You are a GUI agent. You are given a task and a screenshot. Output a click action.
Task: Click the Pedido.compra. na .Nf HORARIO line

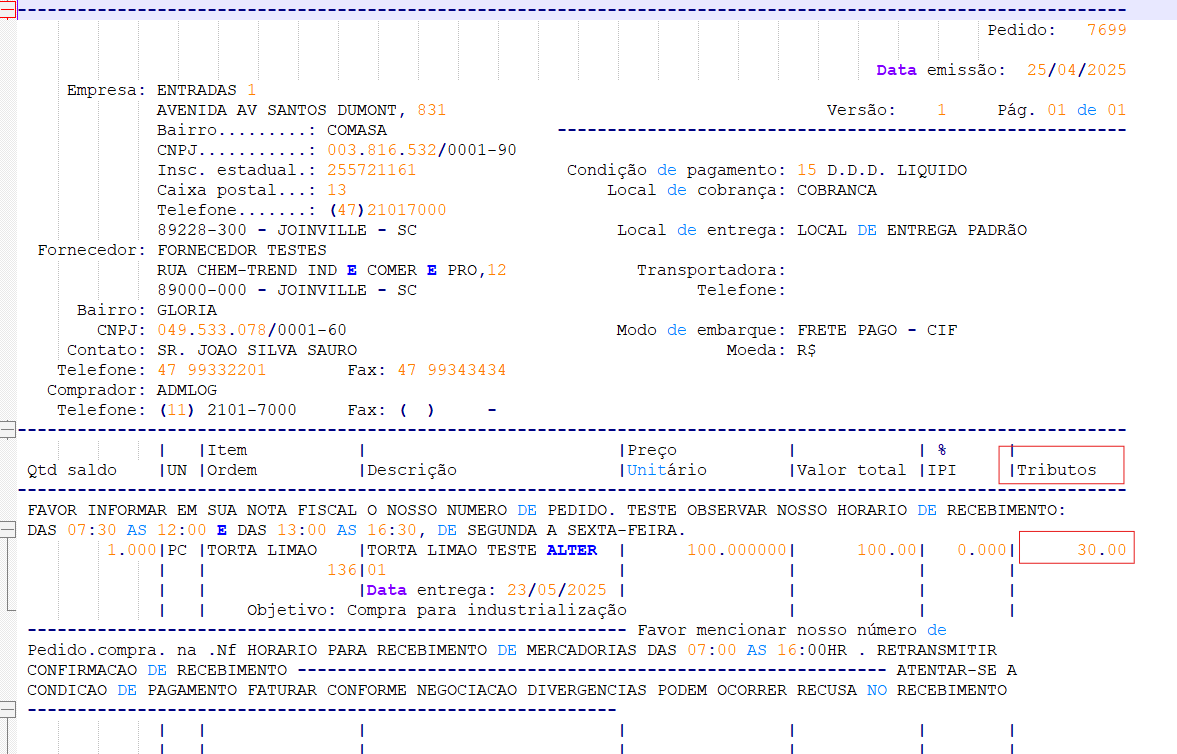512,651
